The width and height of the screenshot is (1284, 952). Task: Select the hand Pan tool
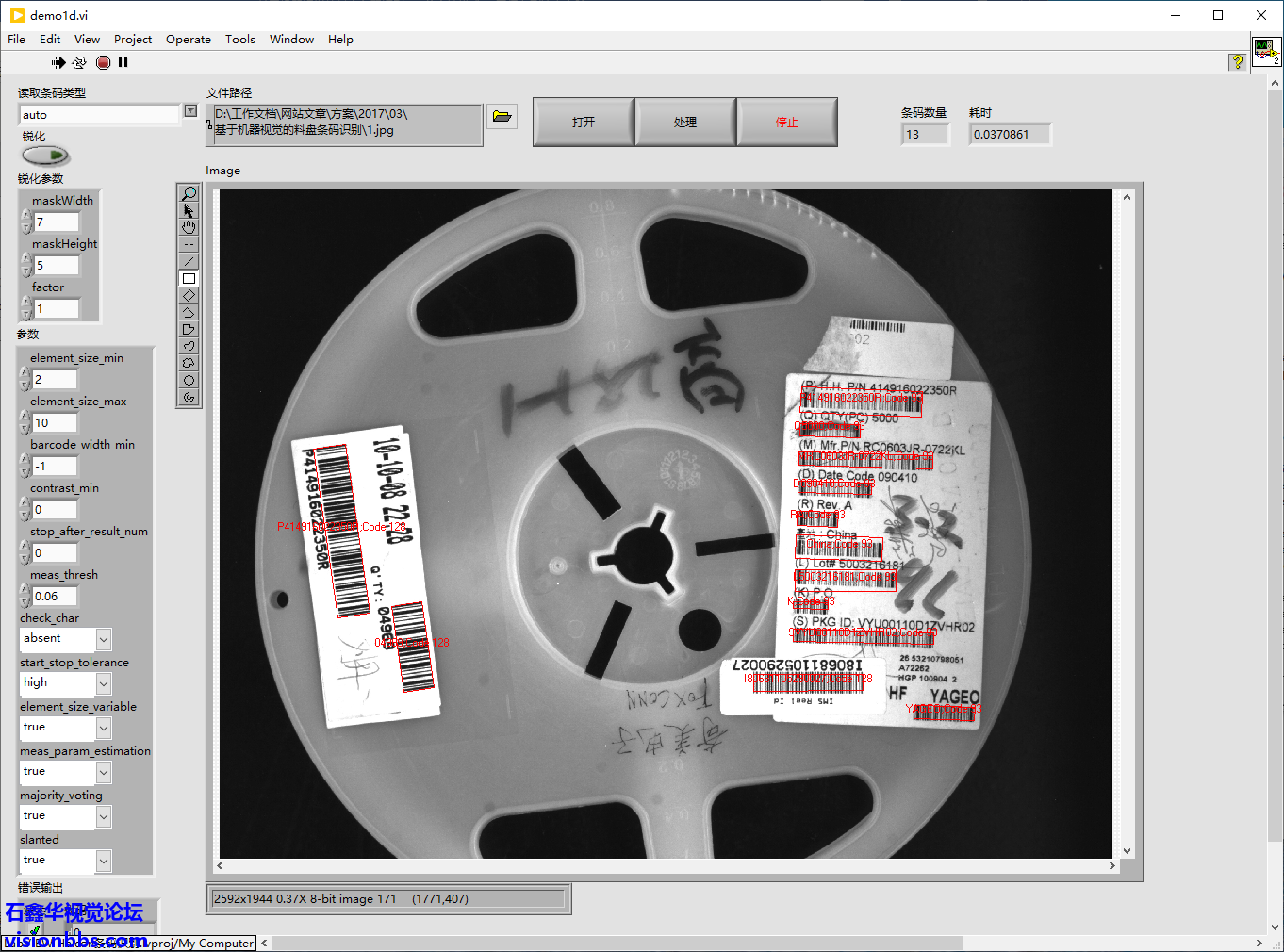pyautogui.click(x=189, y=227)
